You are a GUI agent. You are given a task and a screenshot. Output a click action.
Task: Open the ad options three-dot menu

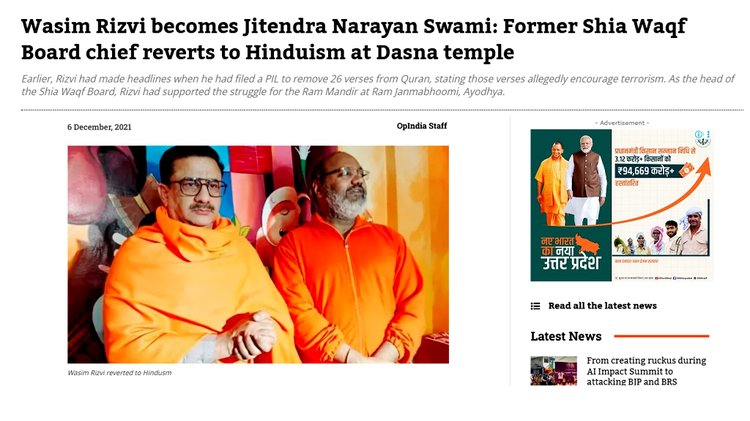click(x=708, y=134)
